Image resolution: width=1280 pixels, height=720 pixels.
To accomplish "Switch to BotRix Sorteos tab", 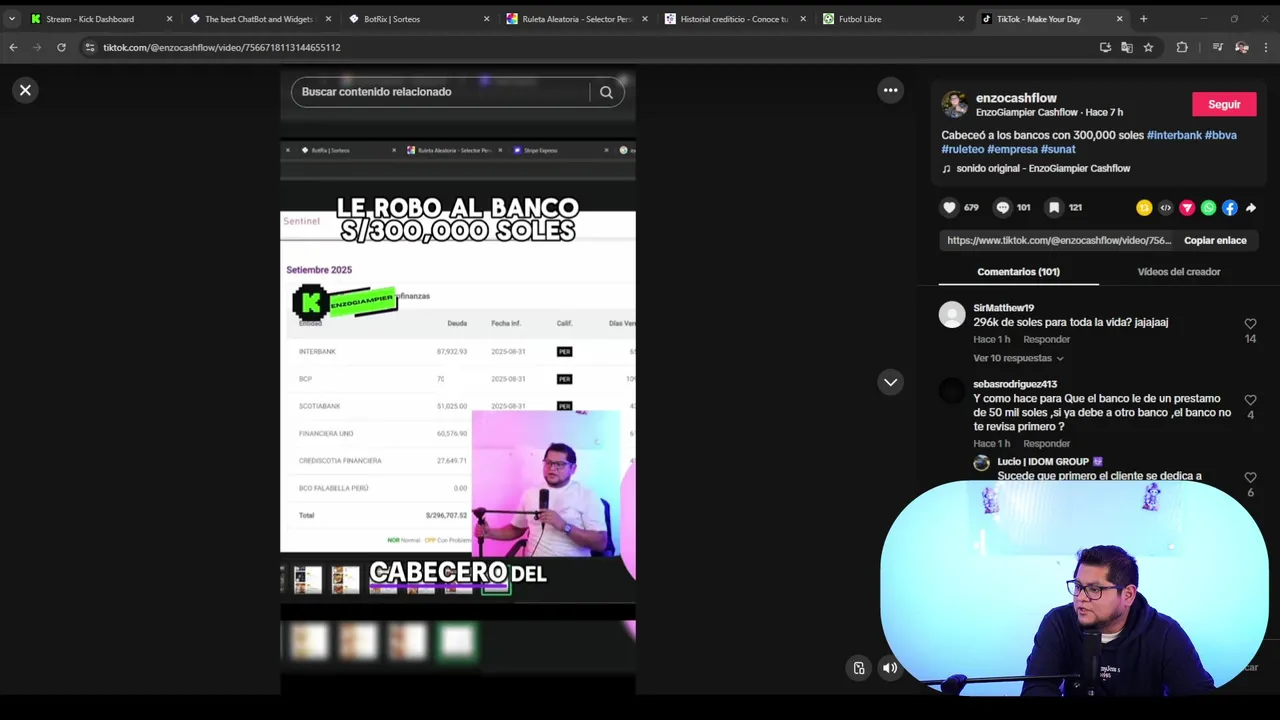I will [x=418, y=19].
